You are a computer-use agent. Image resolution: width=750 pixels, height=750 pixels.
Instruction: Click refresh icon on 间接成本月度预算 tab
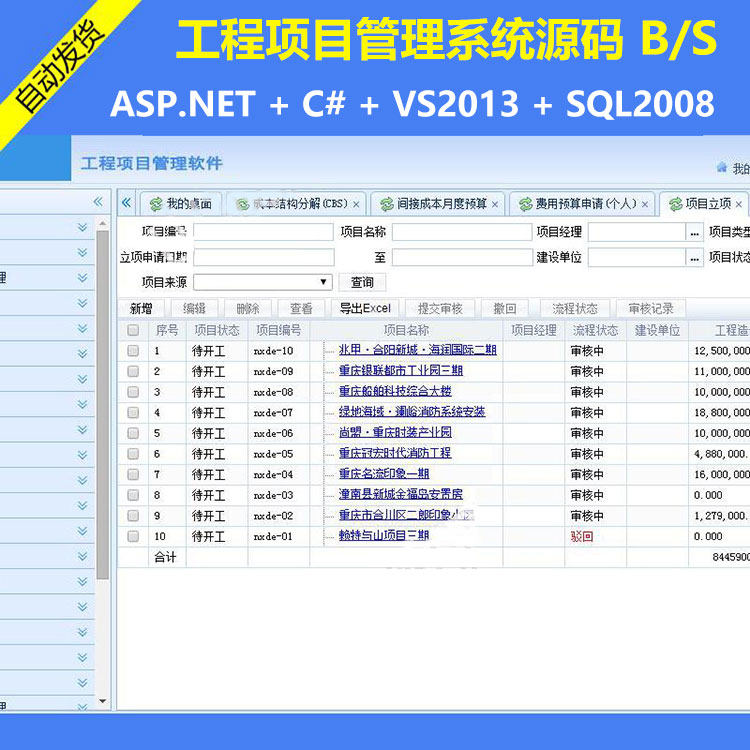[x=386, y=204]
